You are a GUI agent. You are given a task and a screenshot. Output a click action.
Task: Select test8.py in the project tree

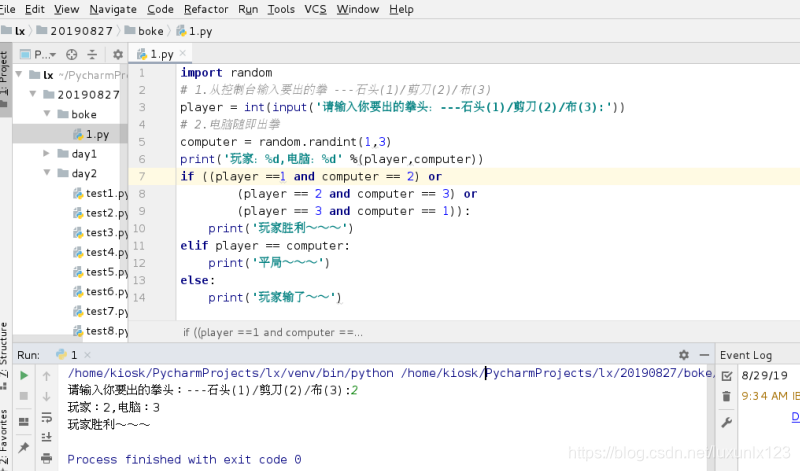click(101, 331)
